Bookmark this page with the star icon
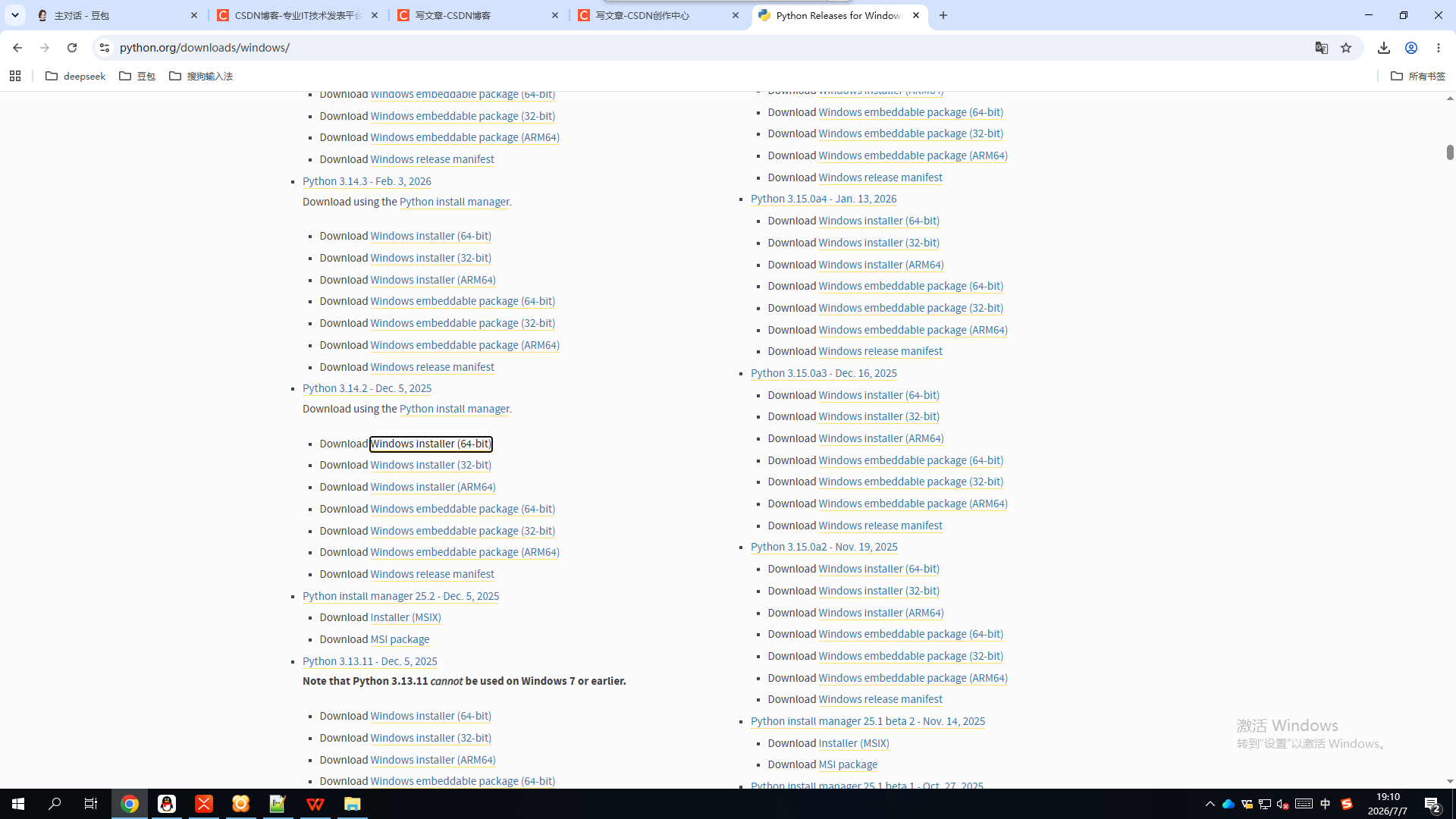The width and height of the screenshot is (1456, 819). click(x=1346, y=48)
